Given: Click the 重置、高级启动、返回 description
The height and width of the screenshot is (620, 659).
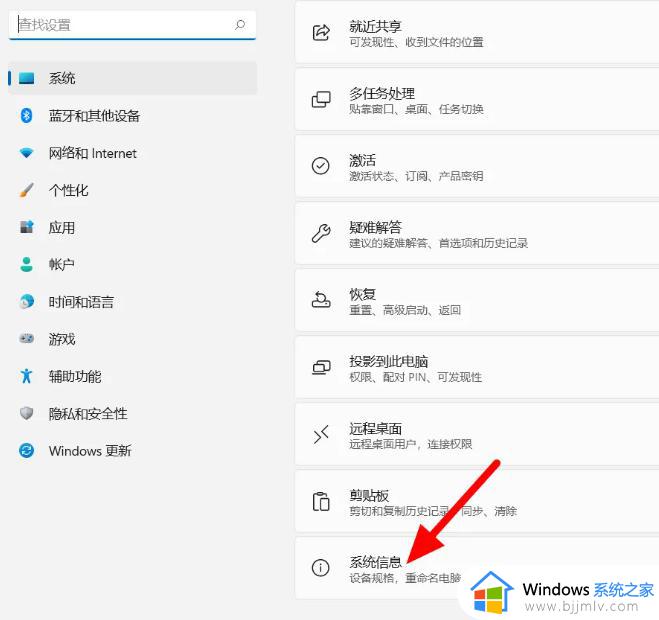Looking at the screenshot, I should 405,310.
